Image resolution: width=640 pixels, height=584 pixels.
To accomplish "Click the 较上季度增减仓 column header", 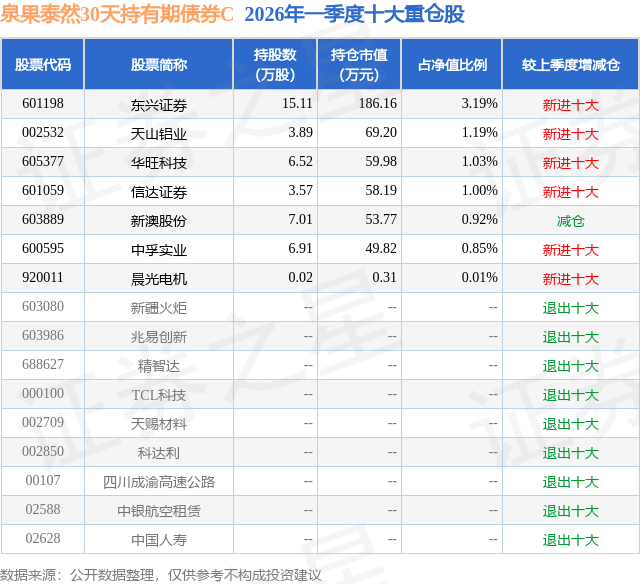I will [x=571, y=64].
